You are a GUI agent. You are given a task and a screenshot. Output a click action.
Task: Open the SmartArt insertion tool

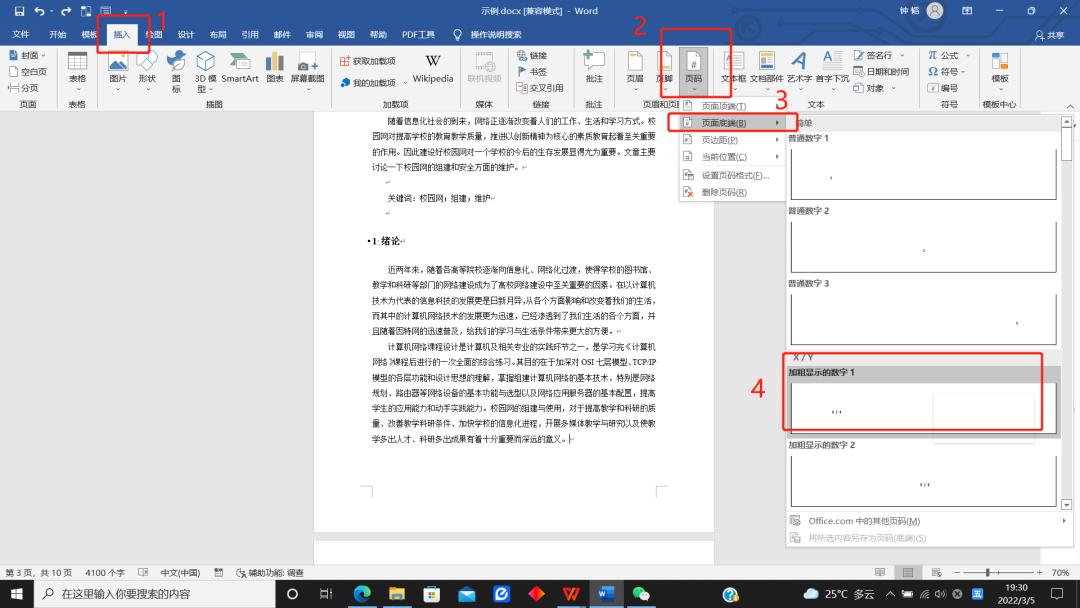[x=240, y=70]
